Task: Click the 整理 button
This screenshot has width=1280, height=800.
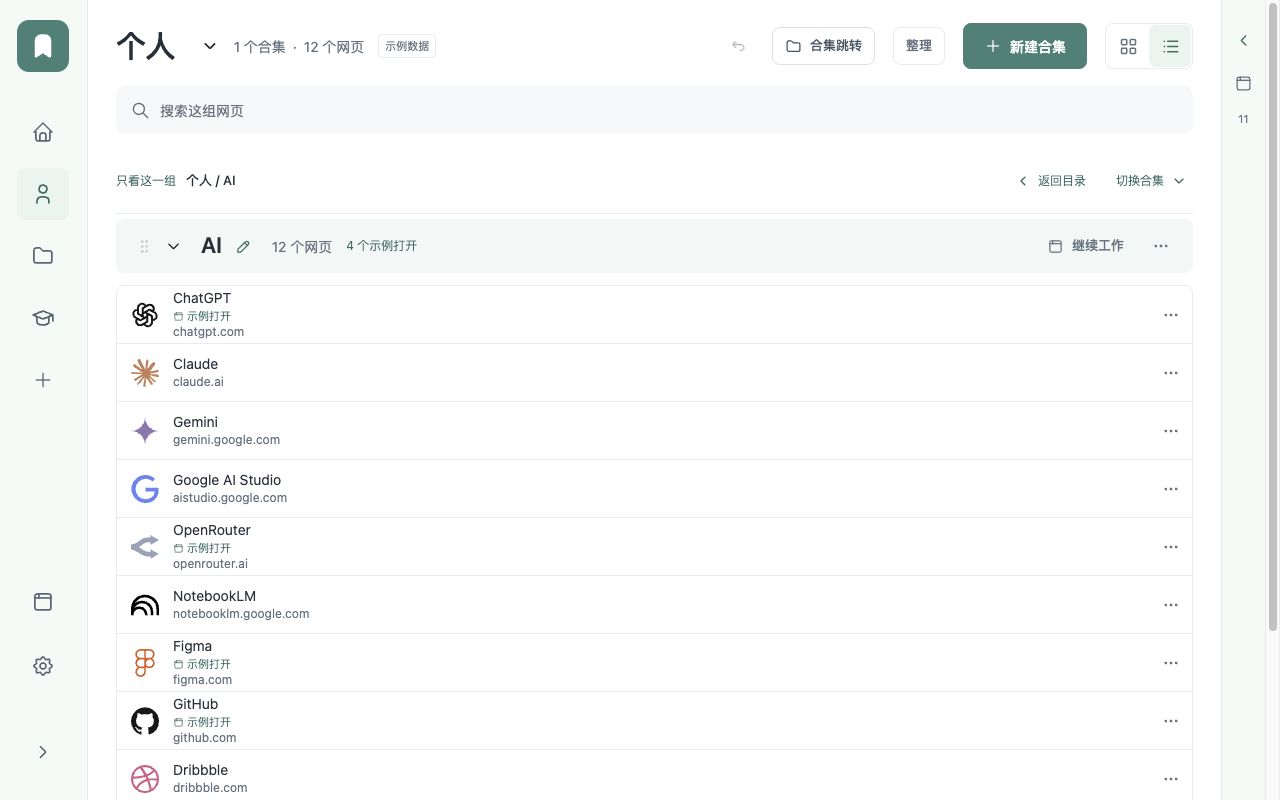Action: point(919,46)
